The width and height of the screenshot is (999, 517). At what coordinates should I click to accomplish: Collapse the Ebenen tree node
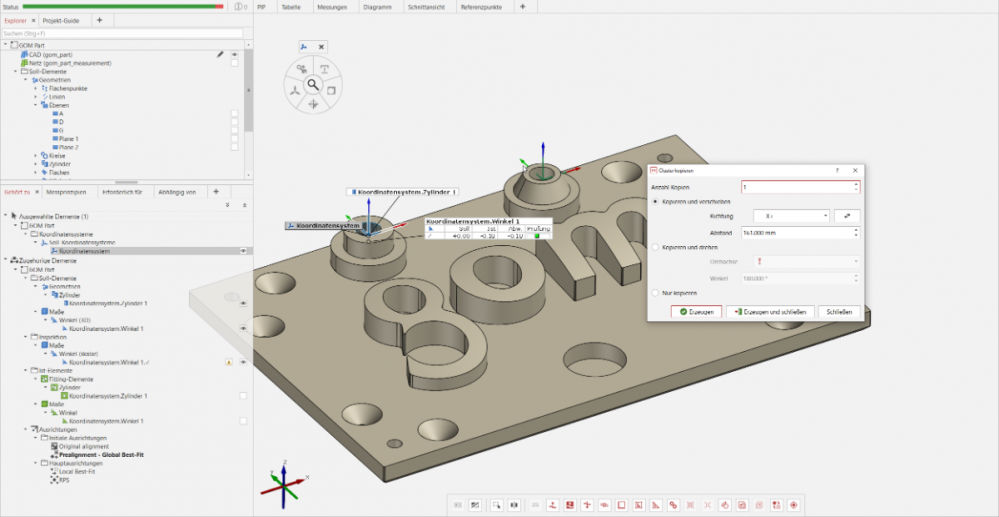[x=36, y=105]
